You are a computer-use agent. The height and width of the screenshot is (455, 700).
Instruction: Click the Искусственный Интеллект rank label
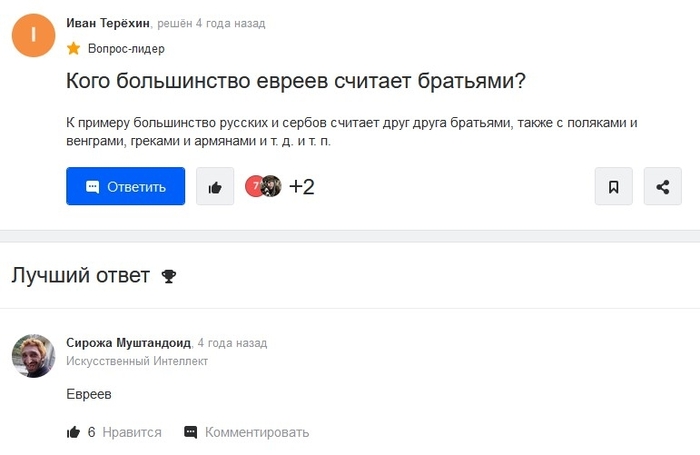pyautogui.click(x=137, y=361)
